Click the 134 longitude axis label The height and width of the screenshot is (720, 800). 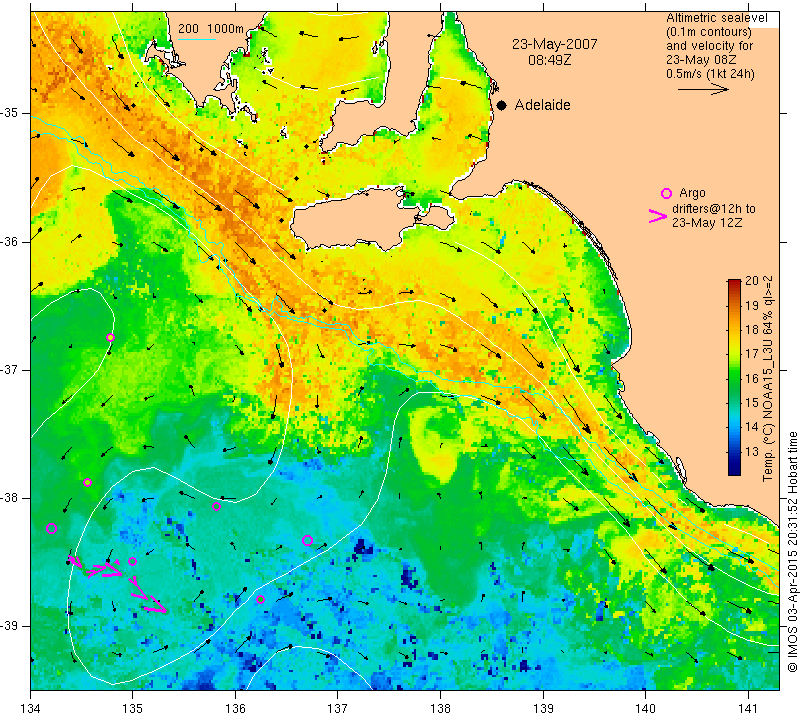point(31,709)
